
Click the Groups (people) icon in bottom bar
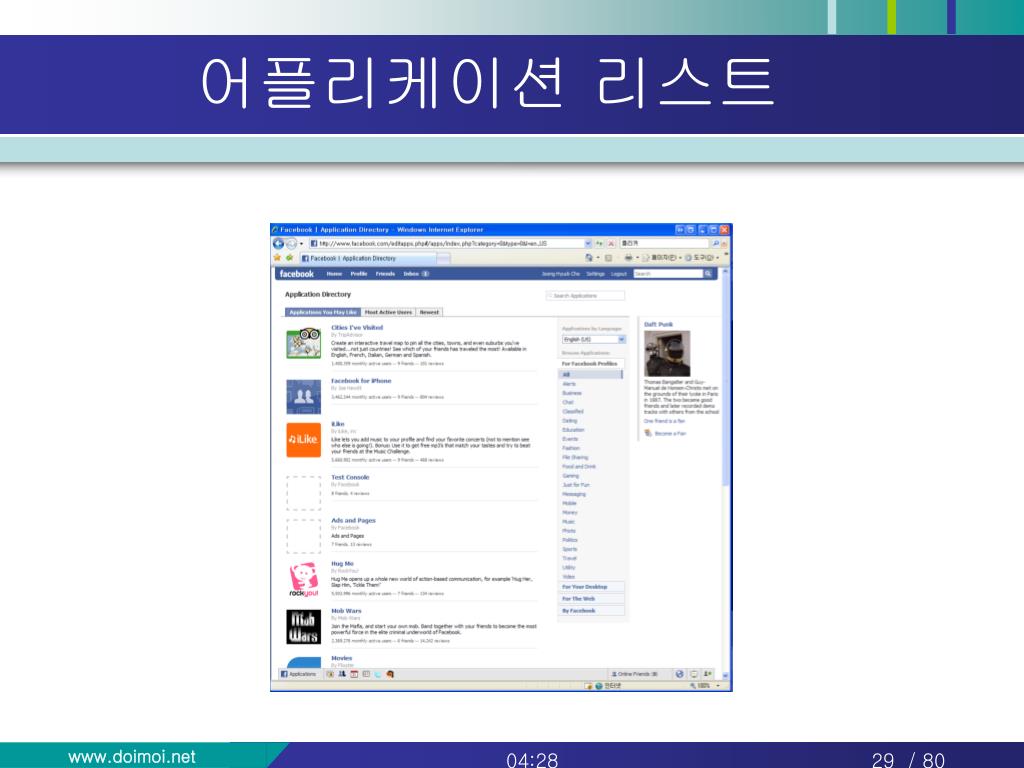(x=342, y=674)
